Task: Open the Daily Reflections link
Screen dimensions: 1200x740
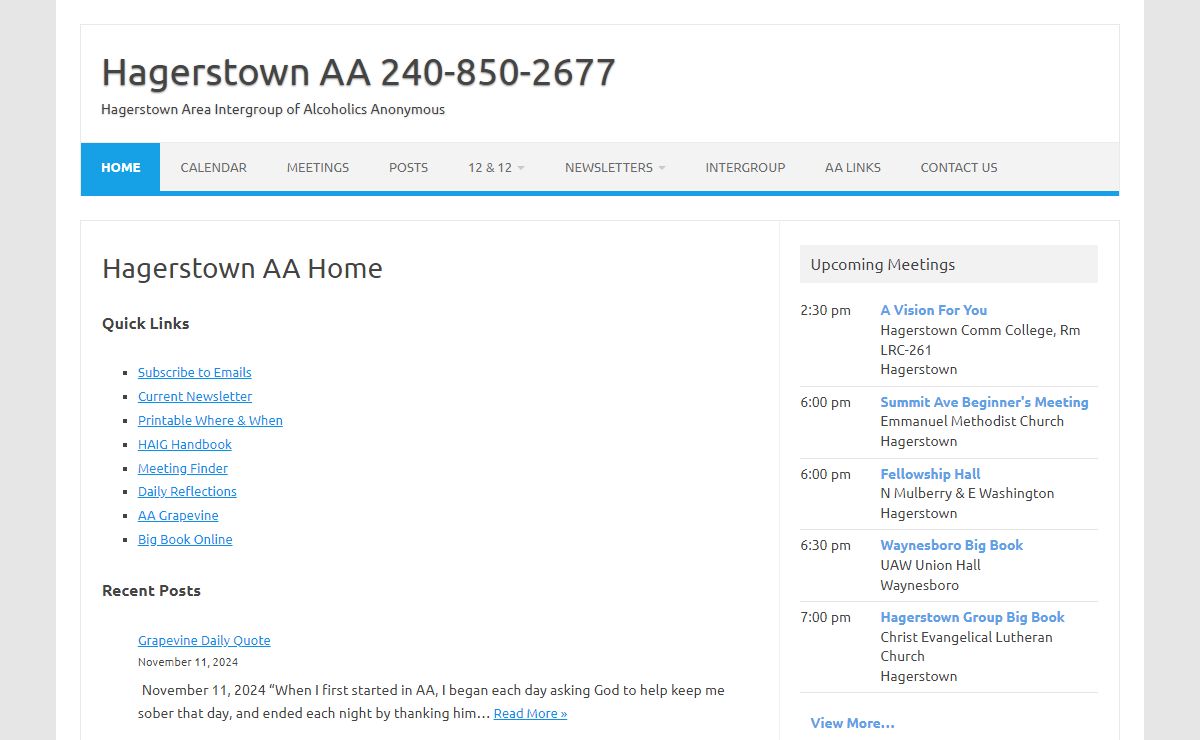Action: click(187, 491)
